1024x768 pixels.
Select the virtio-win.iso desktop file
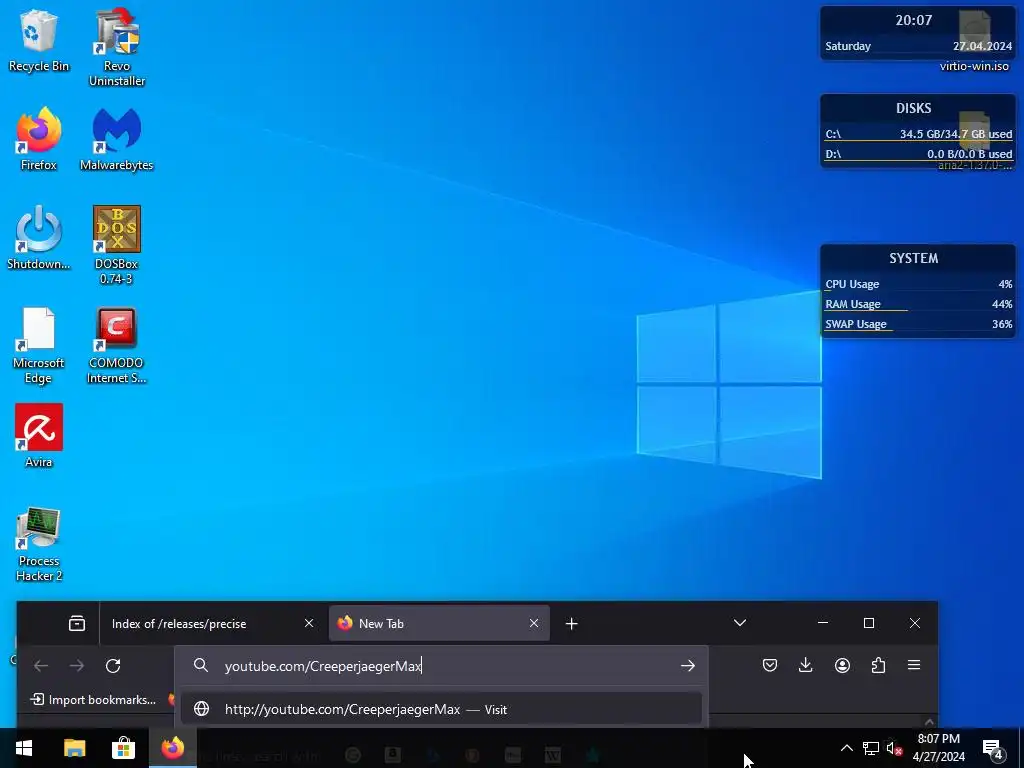point(974,42)
